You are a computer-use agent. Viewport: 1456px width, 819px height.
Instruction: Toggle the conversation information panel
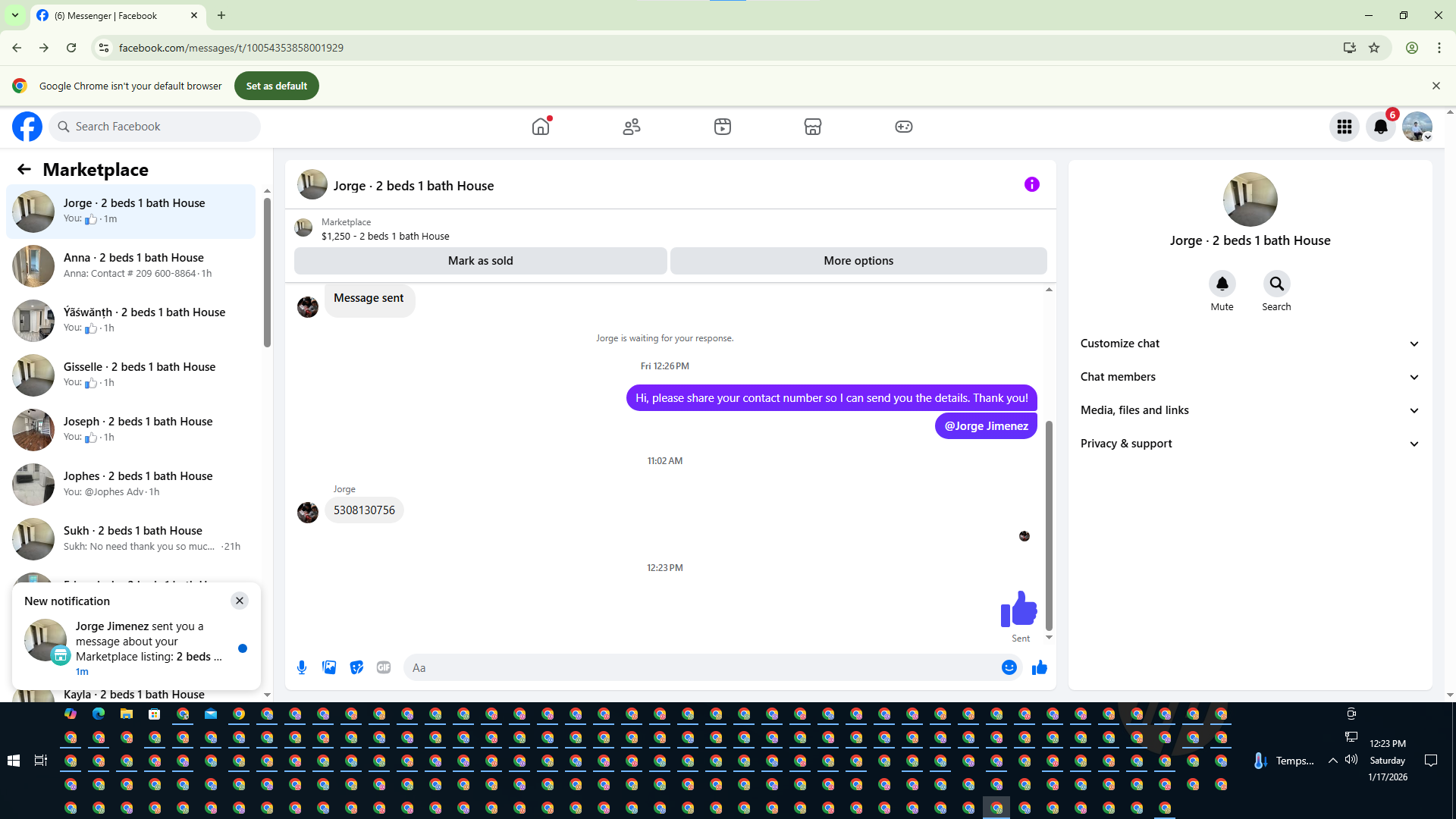(1031, 184)
